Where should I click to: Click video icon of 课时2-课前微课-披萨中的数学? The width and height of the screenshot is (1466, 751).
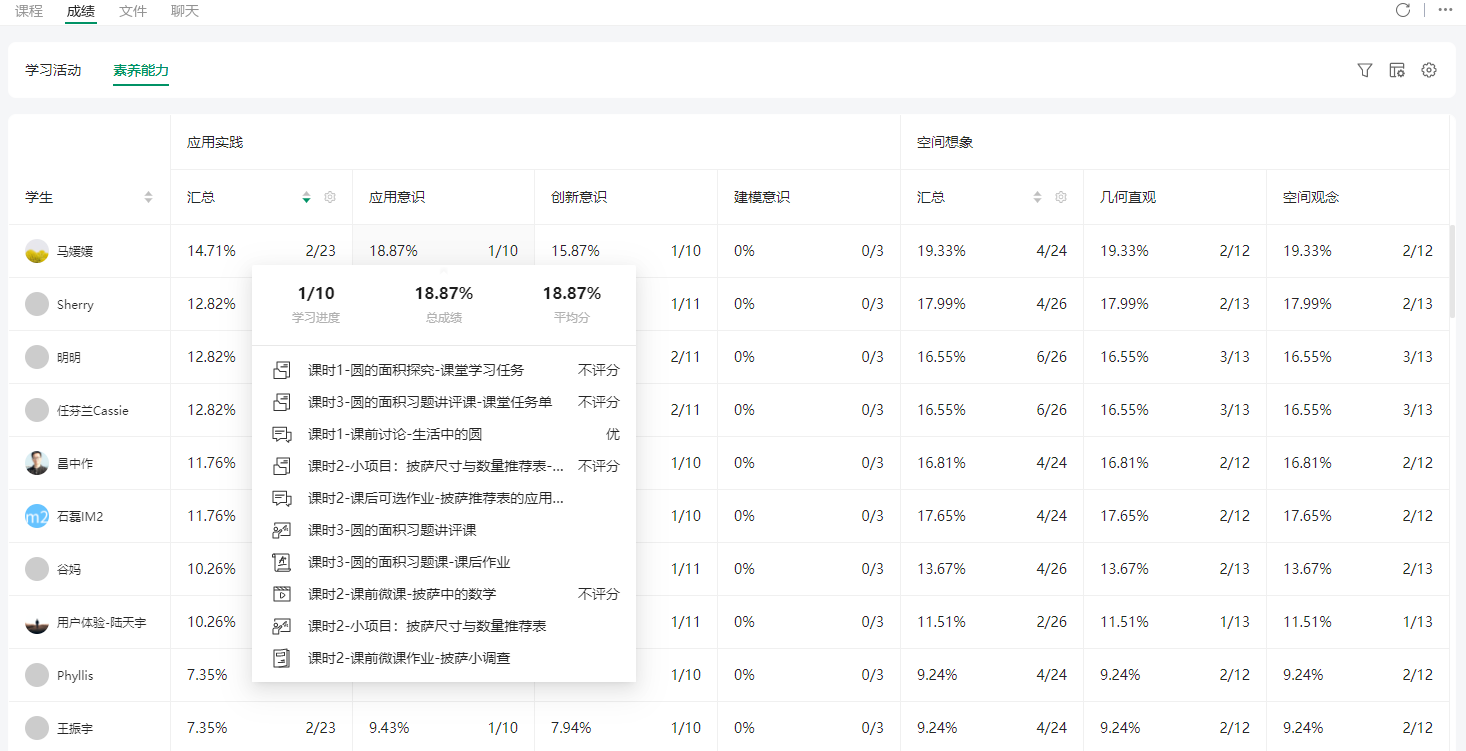click(282, 594)
